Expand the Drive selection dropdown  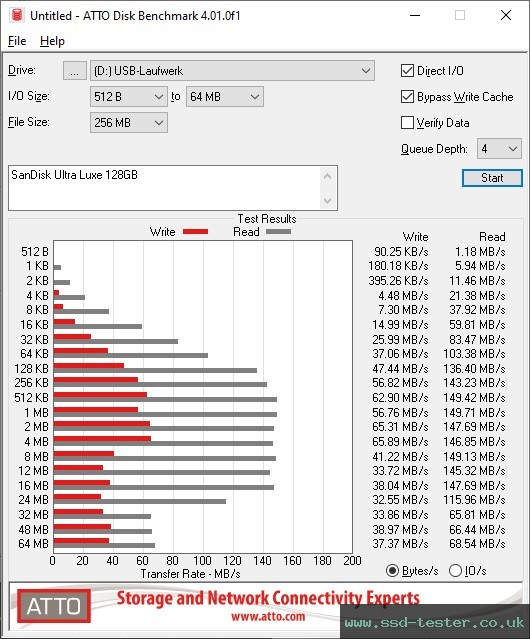232,71
